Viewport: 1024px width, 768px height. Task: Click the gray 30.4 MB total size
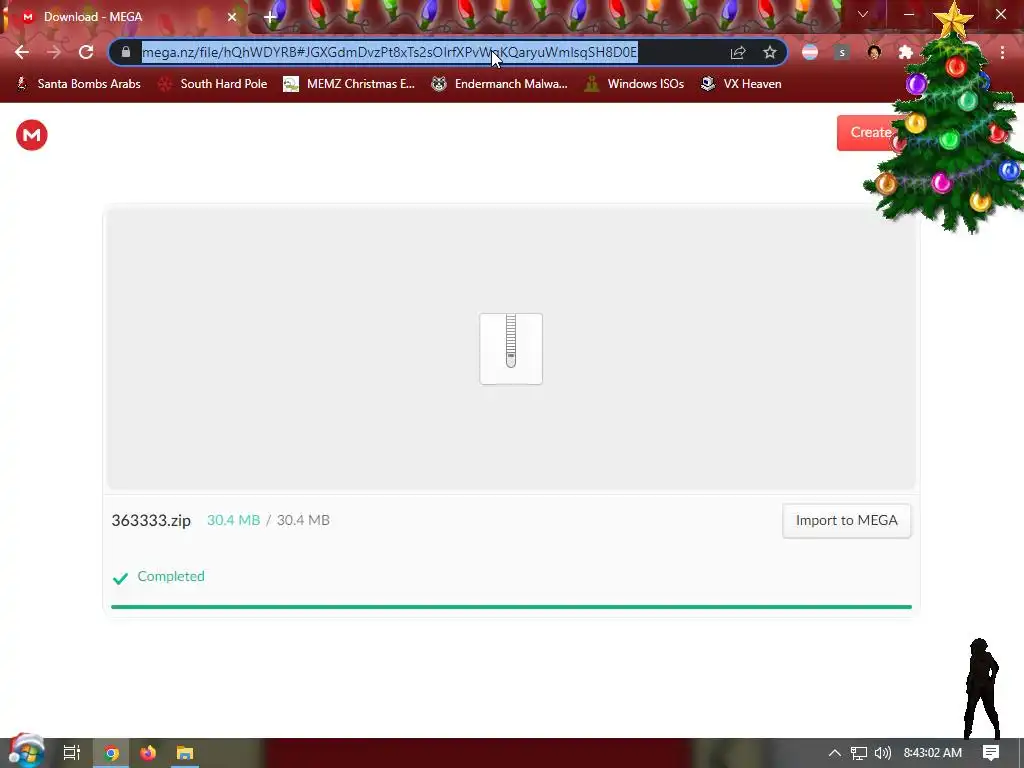[x=303, y=520]
